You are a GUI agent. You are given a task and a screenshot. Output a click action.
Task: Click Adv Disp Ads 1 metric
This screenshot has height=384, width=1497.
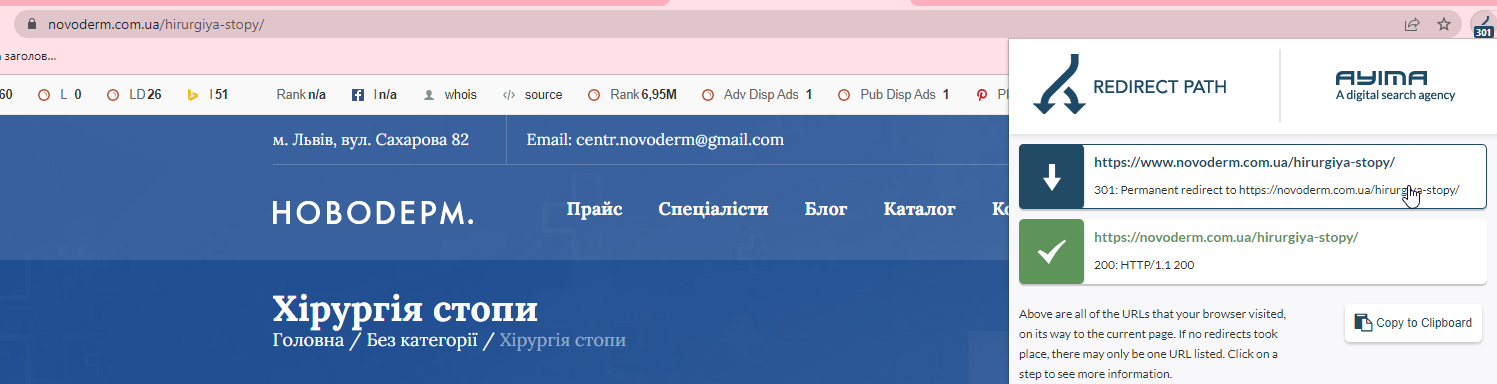(756, 95)
